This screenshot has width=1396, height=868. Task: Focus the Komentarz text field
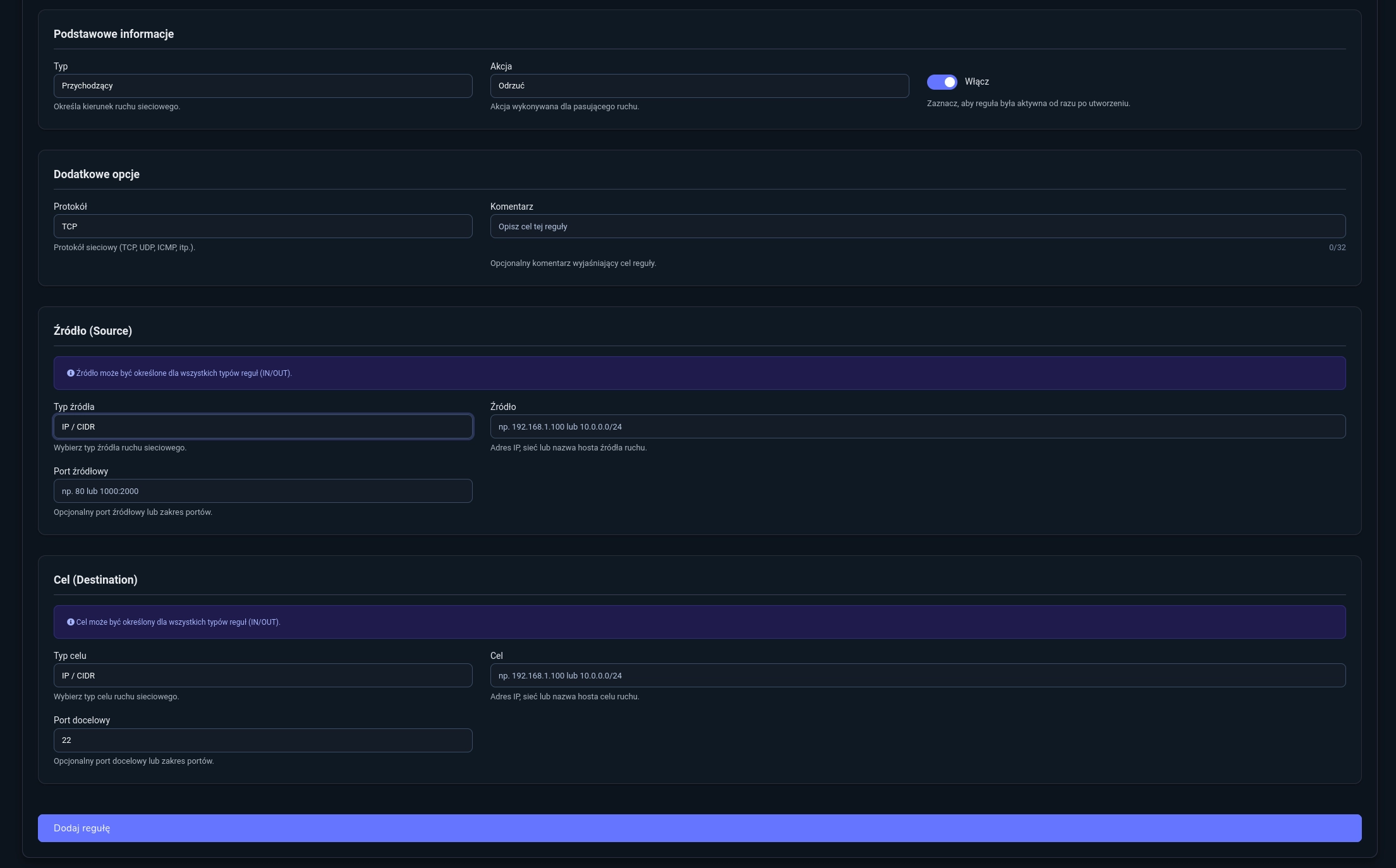(918, 227)
